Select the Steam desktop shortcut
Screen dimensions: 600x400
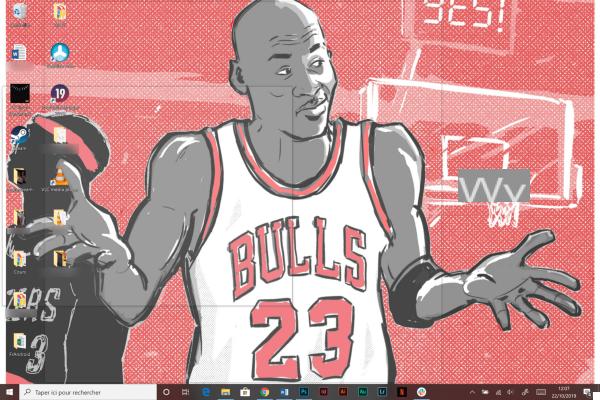pyautogui.click(x=20, y=137)
